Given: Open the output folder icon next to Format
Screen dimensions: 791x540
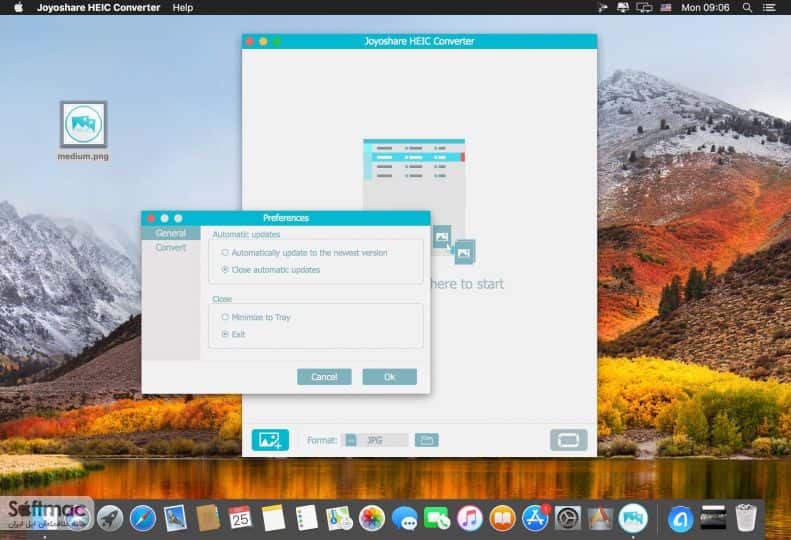Looking at the screenshot, I should click(426, 440).
